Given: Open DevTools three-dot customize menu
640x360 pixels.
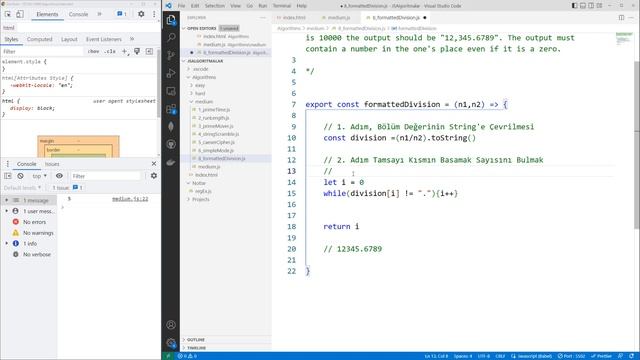Looking at the screenshot, I should click(x=154, y=14).
